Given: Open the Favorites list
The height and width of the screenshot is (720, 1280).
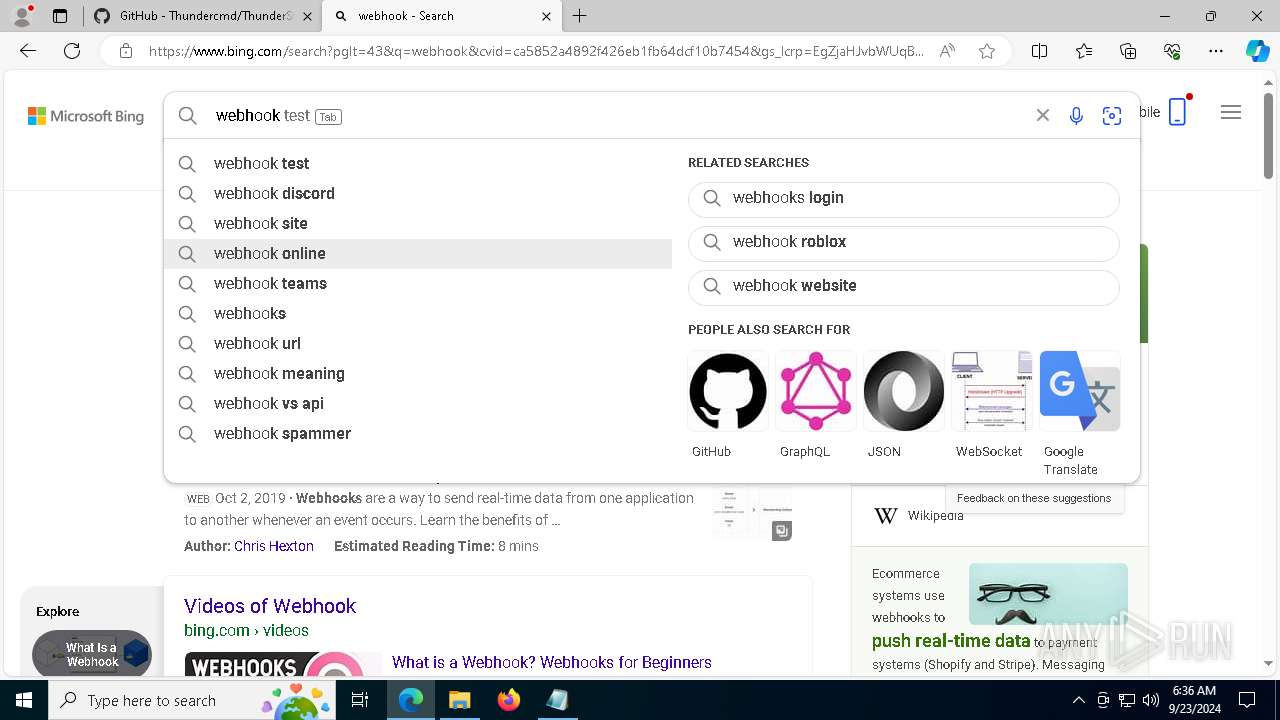Looking at the screenshot, I should pos(1084,51).
